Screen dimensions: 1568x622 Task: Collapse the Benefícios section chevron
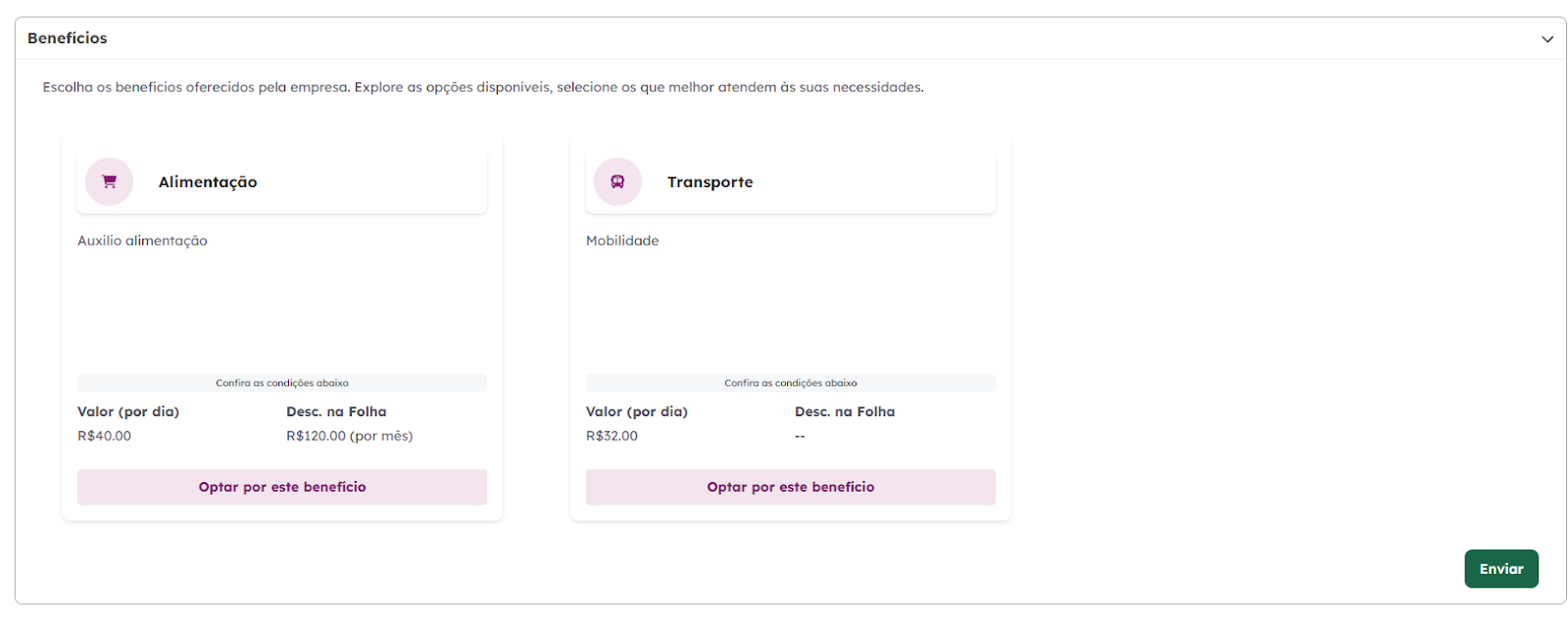click(1547, 39)
